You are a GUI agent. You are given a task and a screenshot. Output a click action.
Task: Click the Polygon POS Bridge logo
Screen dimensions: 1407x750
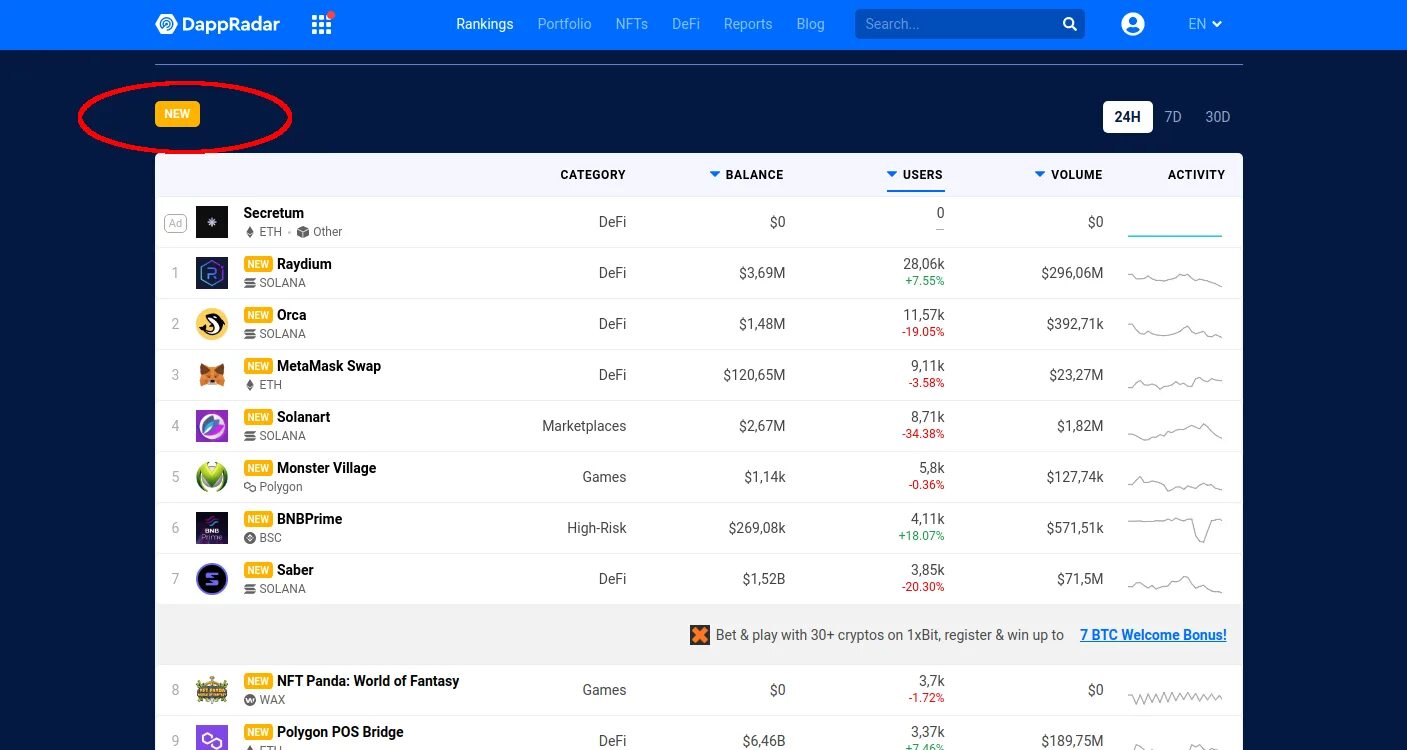point(212,738)
